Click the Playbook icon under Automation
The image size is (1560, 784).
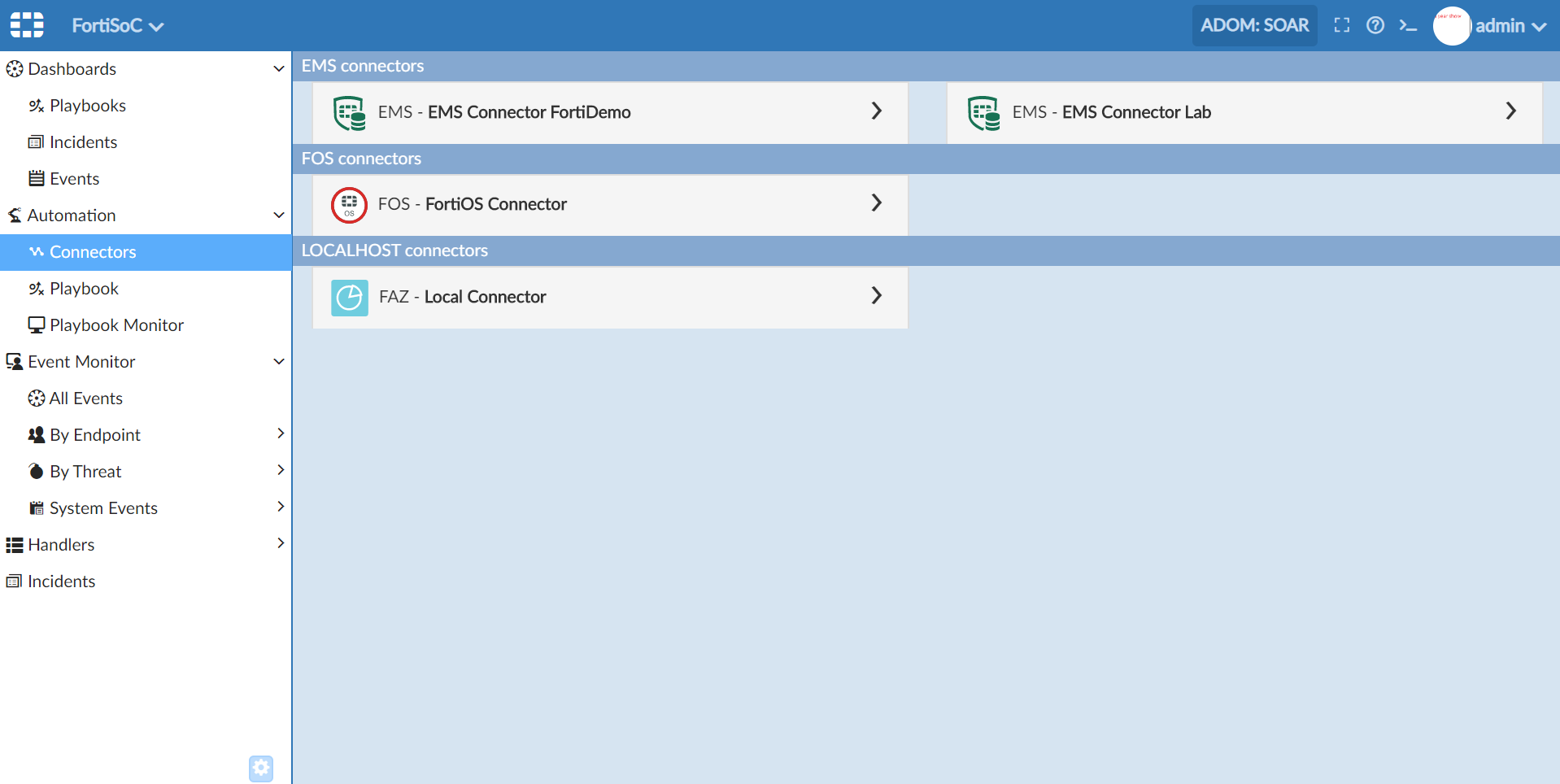click(x=37, y=289)
